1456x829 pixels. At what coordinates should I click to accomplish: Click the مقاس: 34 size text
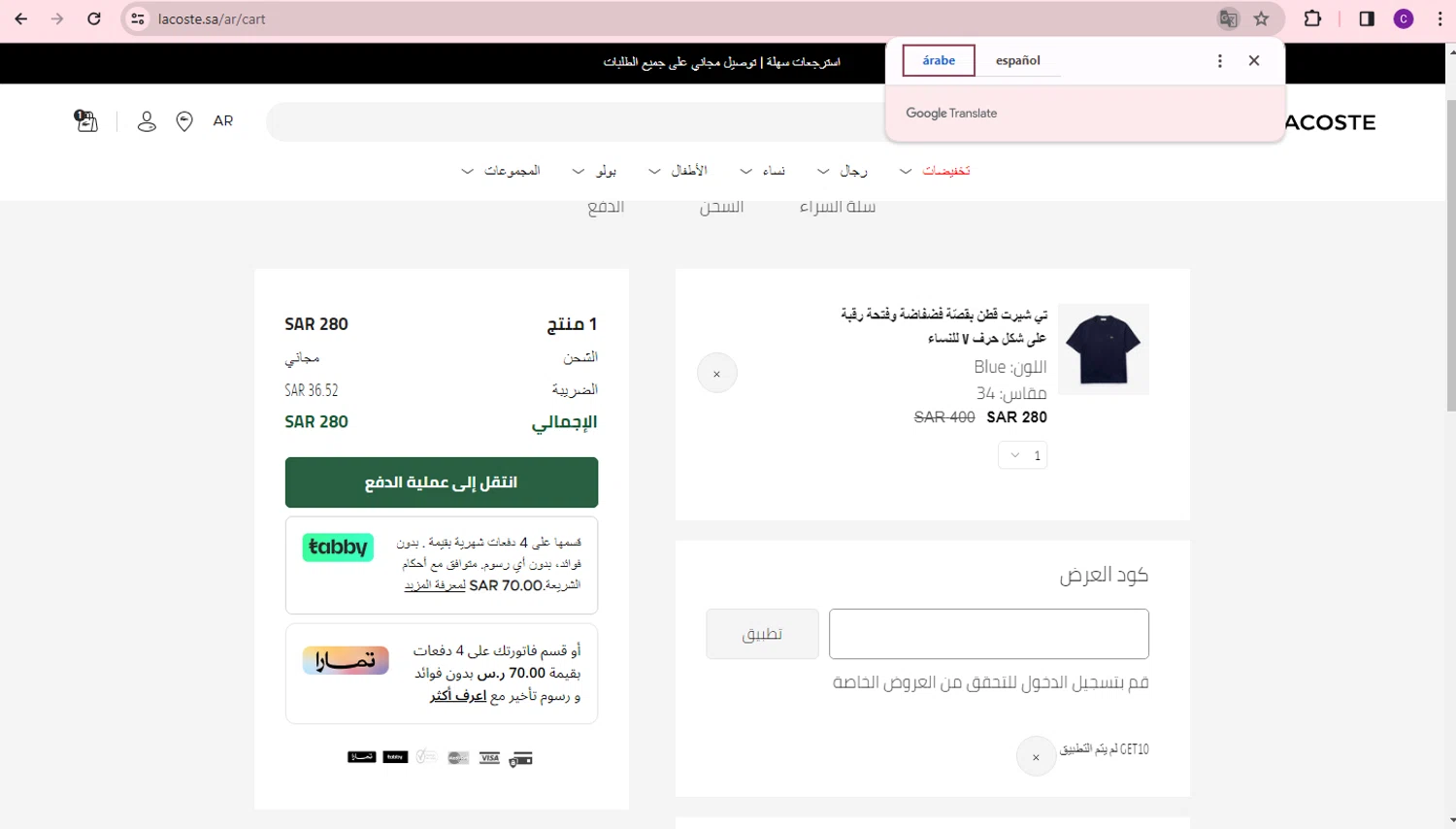coord(1011,393)
